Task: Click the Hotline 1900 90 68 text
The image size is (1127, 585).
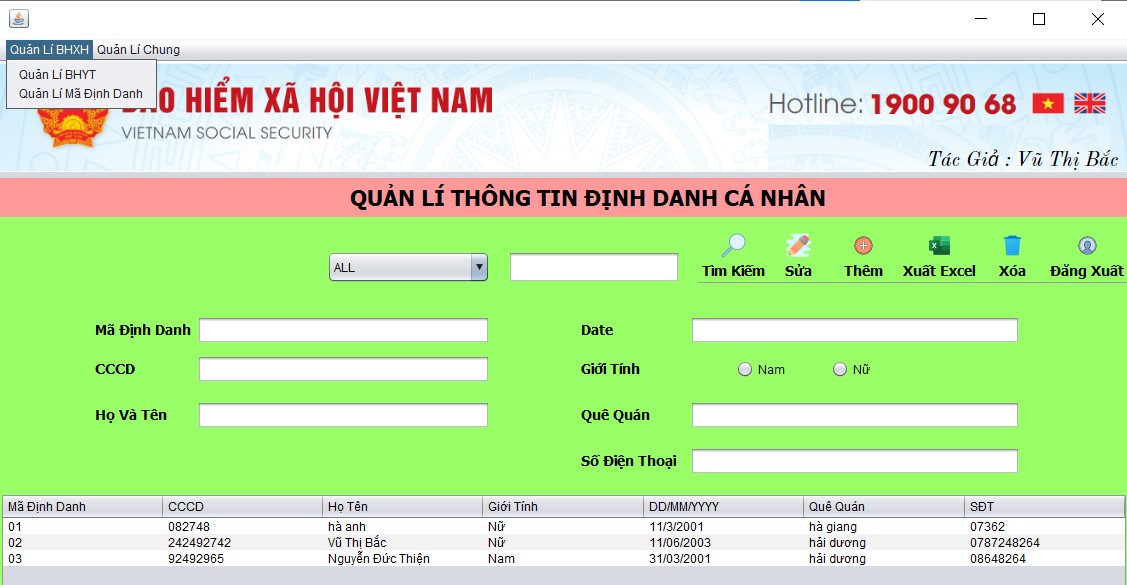Action: (x=892, y=104)
